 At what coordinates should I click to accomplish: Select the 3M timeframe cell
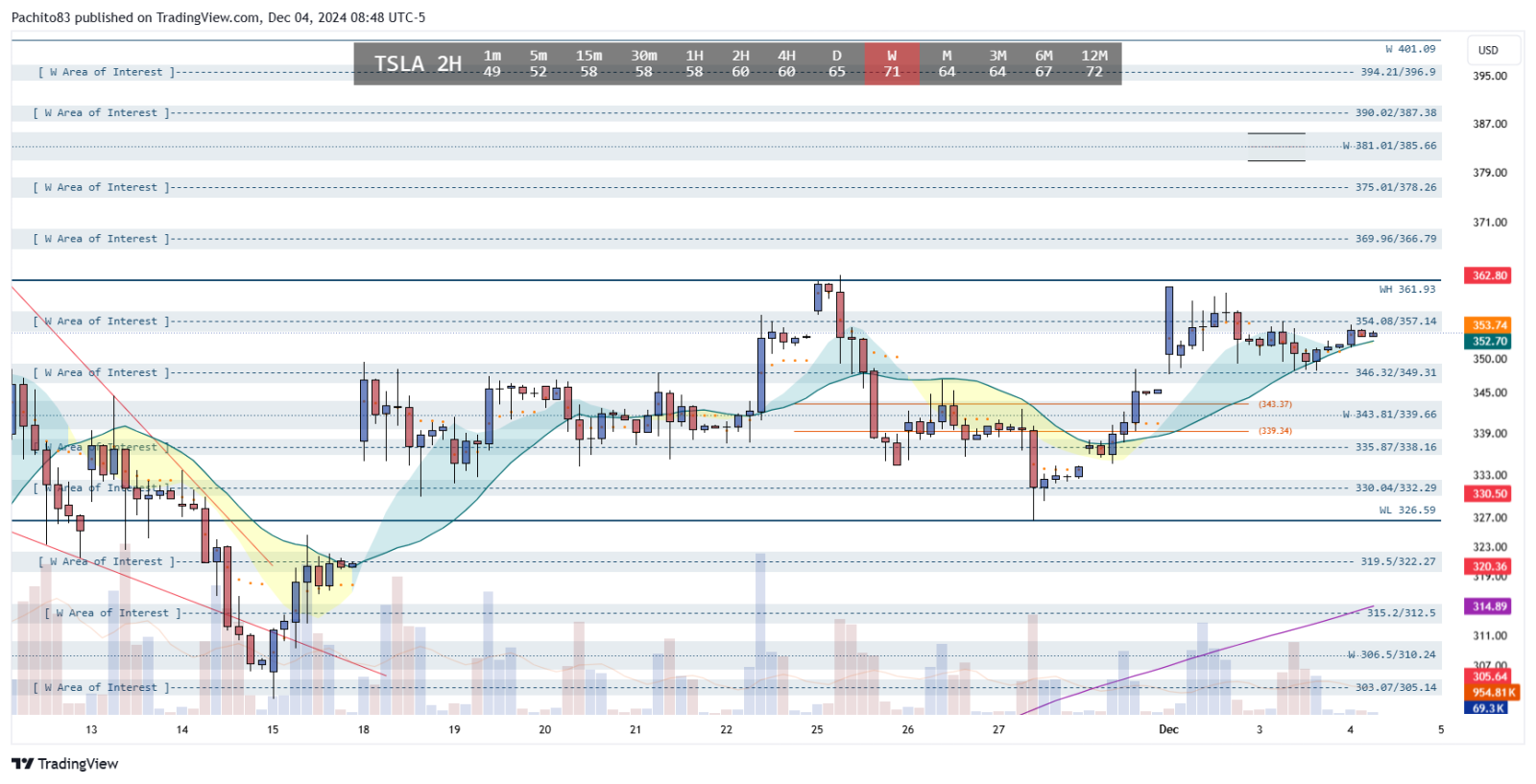pos(998,63)
